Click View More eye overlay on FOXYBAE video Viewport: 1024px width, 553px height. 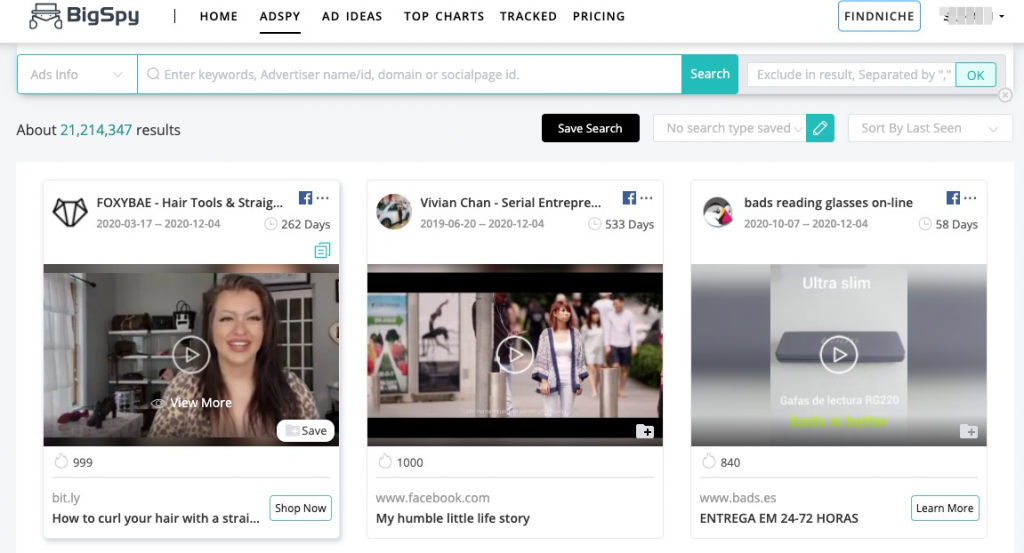[x=191, y=403]
